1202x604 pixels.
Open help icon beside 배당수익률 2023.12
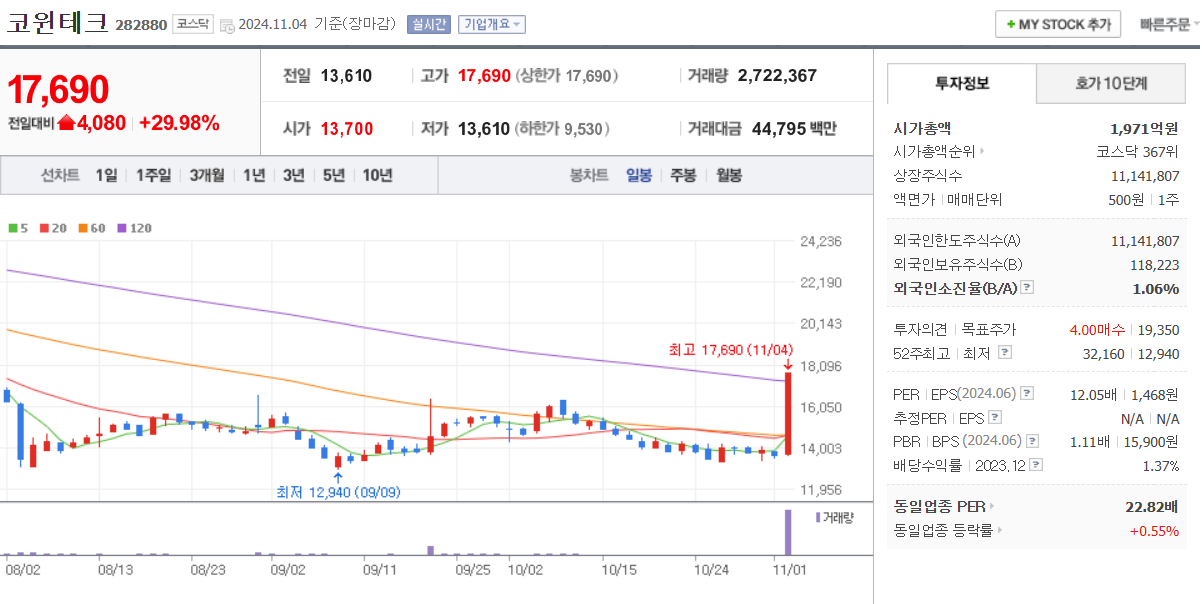pyautogui.click(x=1036, y=465)
